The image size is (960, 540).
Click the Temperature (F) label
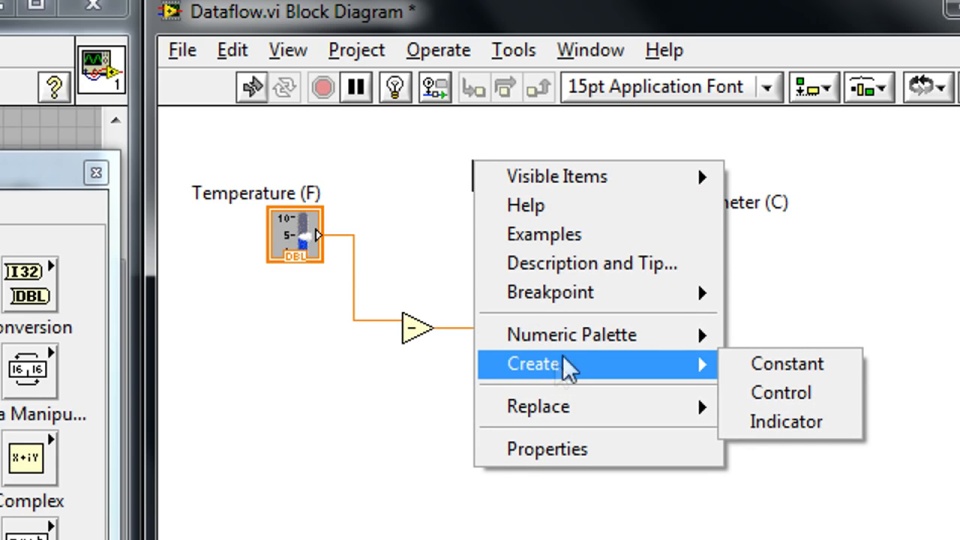[256, 193]
